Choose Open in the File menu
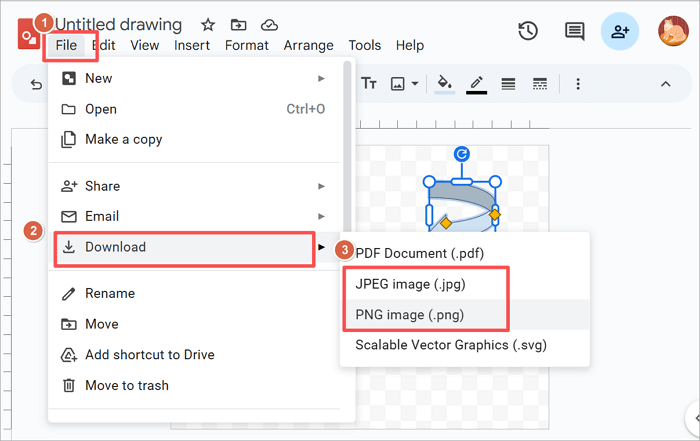Viewport: 700px width, 441px height. (196, 109)
